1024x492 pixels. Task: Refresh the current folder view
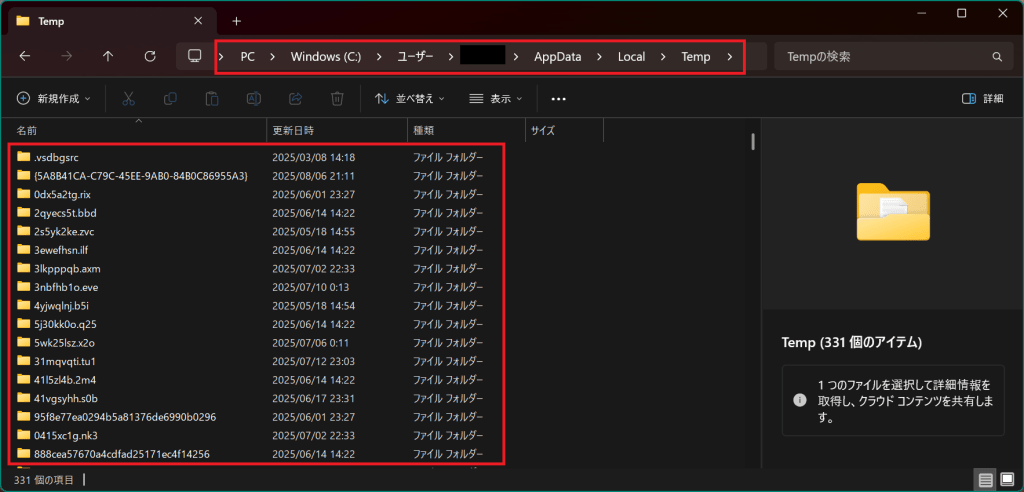pyautogui.click(x=150, y=57)
